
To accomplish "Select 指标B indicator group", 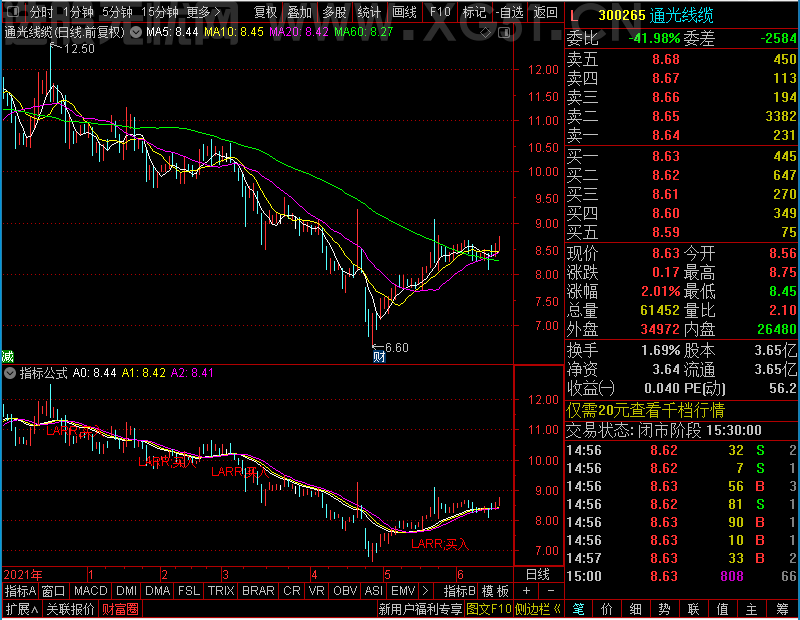I will click(460, 591).
